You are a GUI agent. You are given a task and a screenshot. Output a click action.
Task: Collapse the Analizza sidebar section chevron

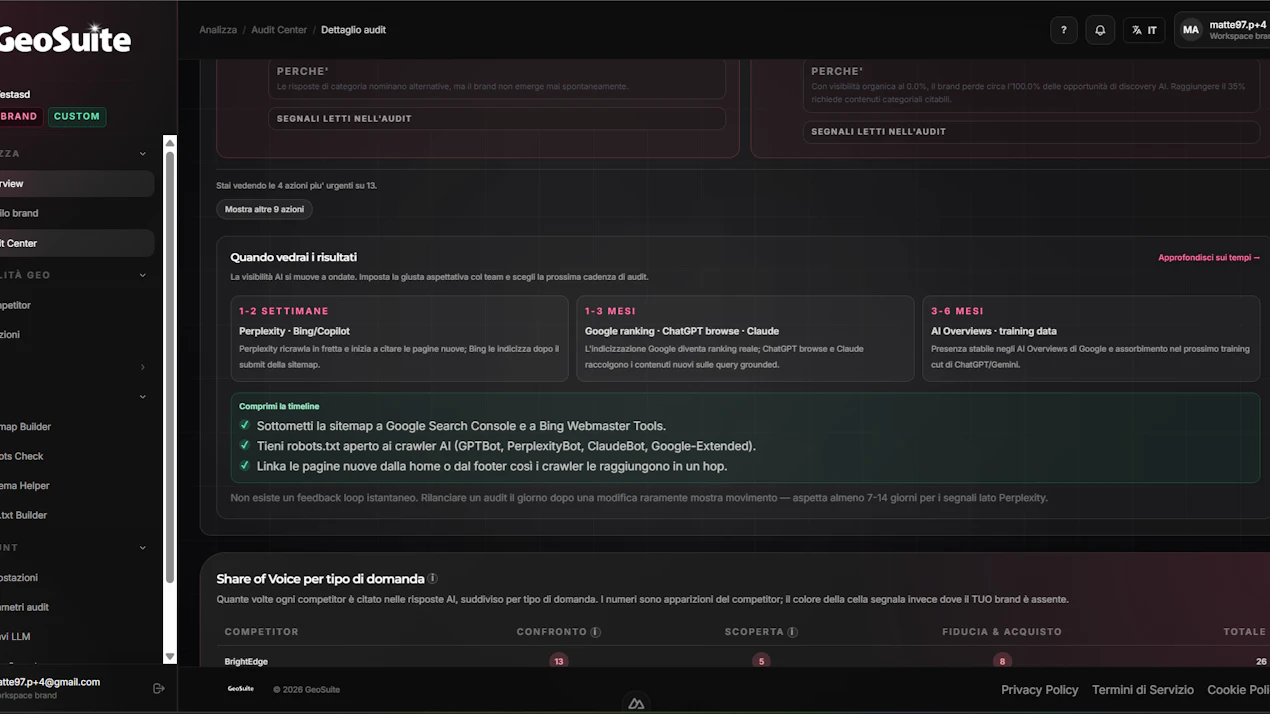143,154
